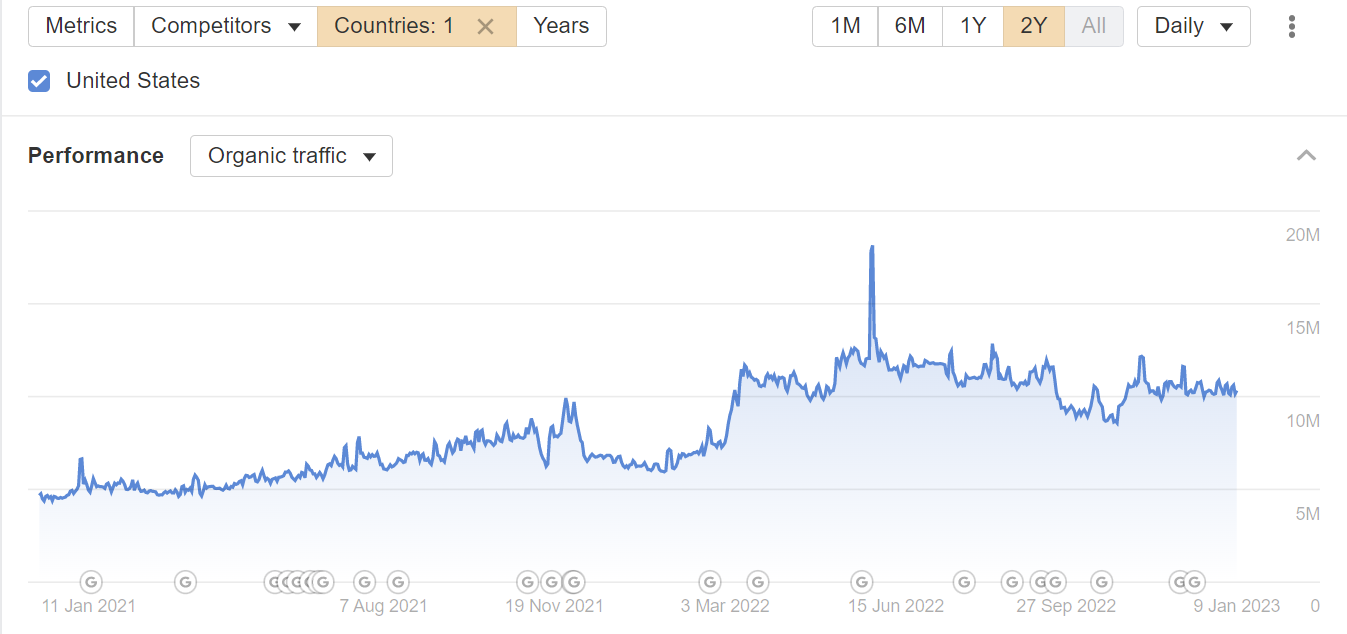Click the Countries: 1 filter button
The image size is (1347, 634).
click(x=394, y=26)
